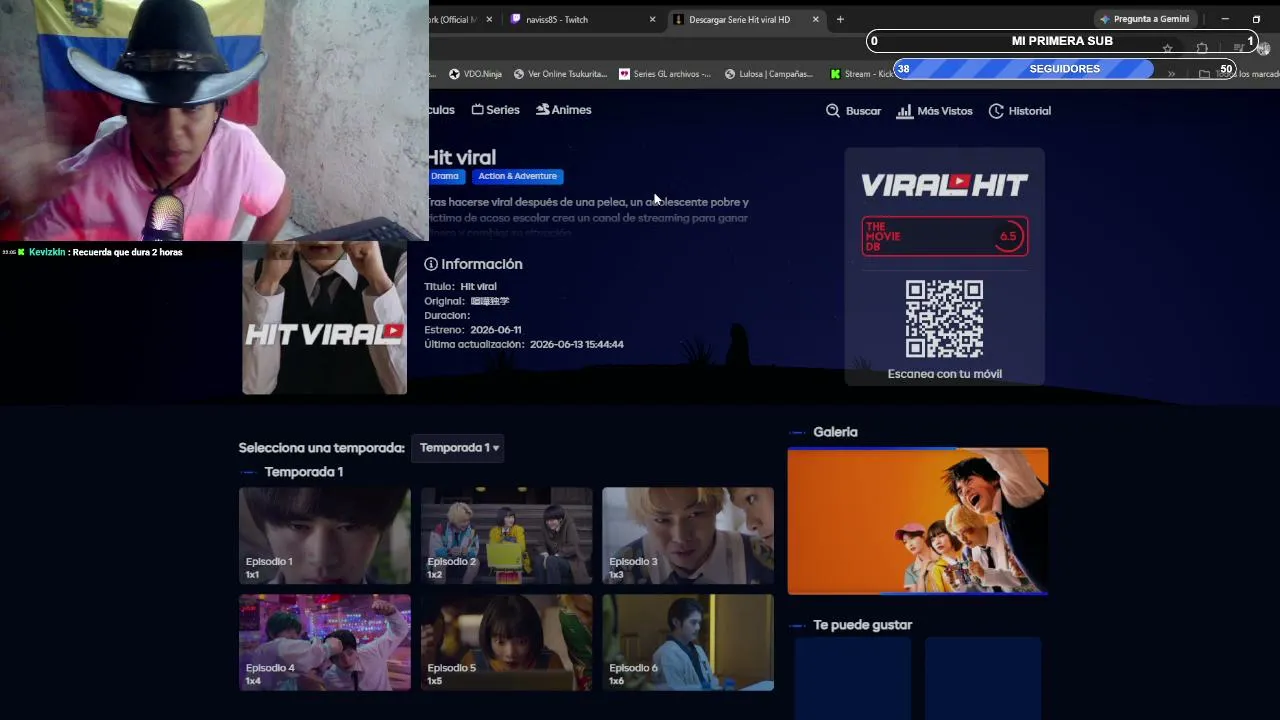Click the Recuerda que dura 2 horas message
Image resolution: width=1280 pixels, height=720 pixels.
[127, 252]
